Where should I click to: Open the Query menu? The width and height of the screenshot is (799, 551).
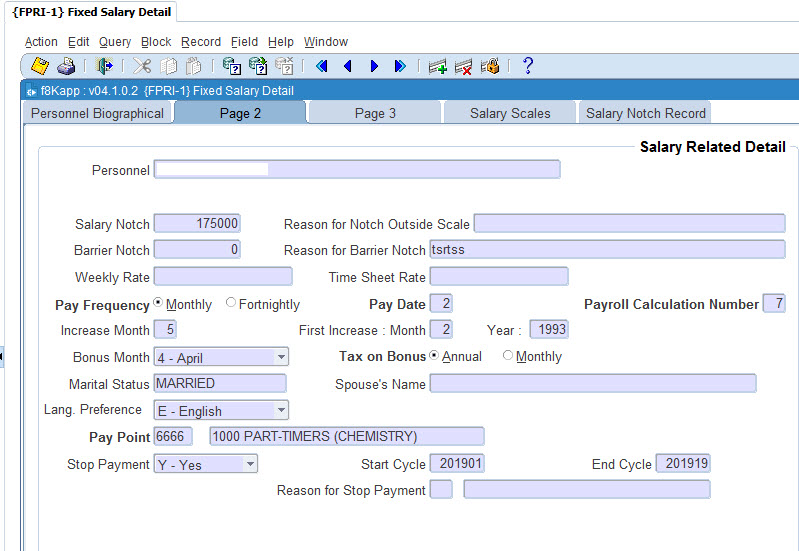115,42
